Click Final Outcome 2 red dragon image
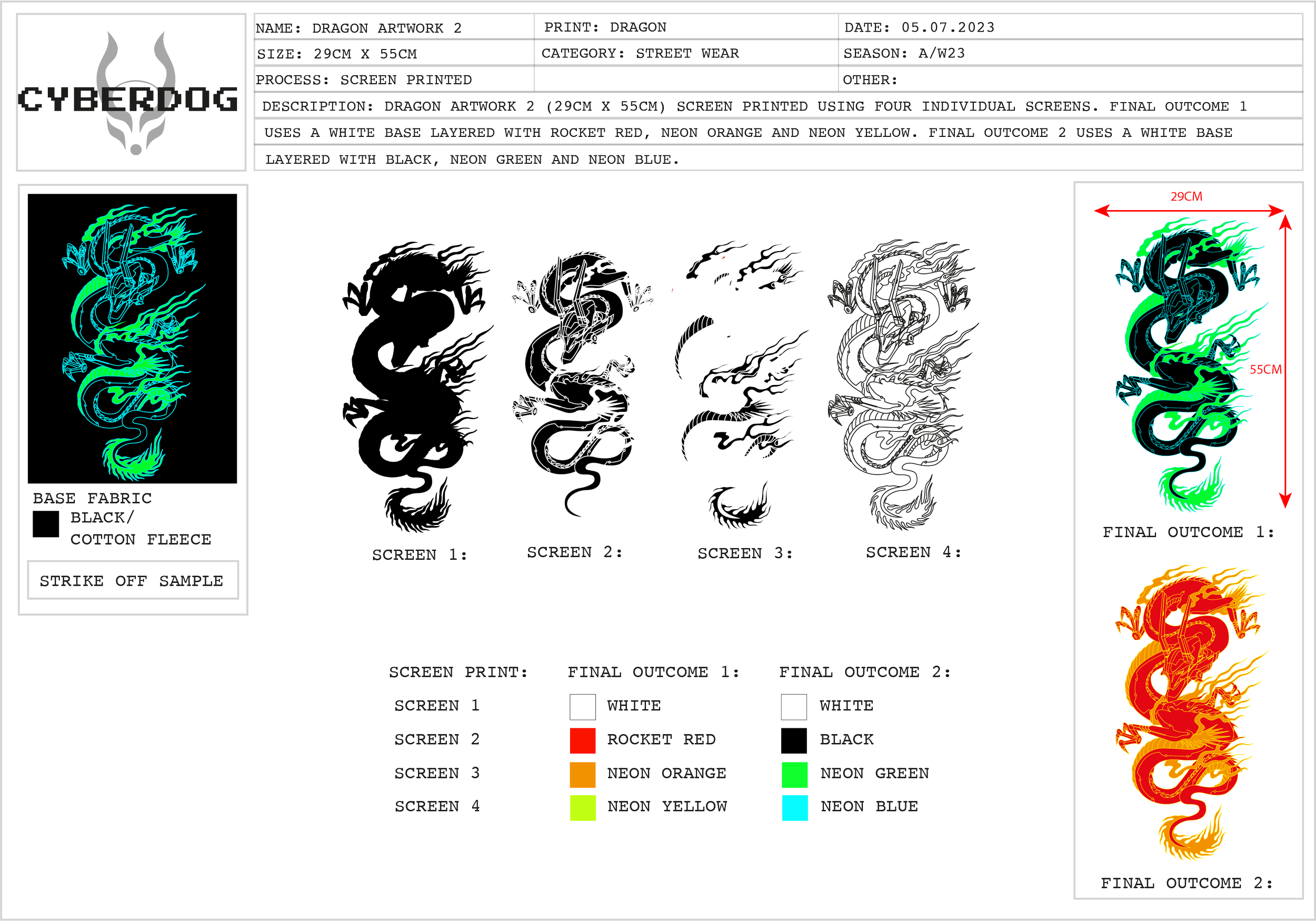1316x921 pixels. pos(1191,712)
